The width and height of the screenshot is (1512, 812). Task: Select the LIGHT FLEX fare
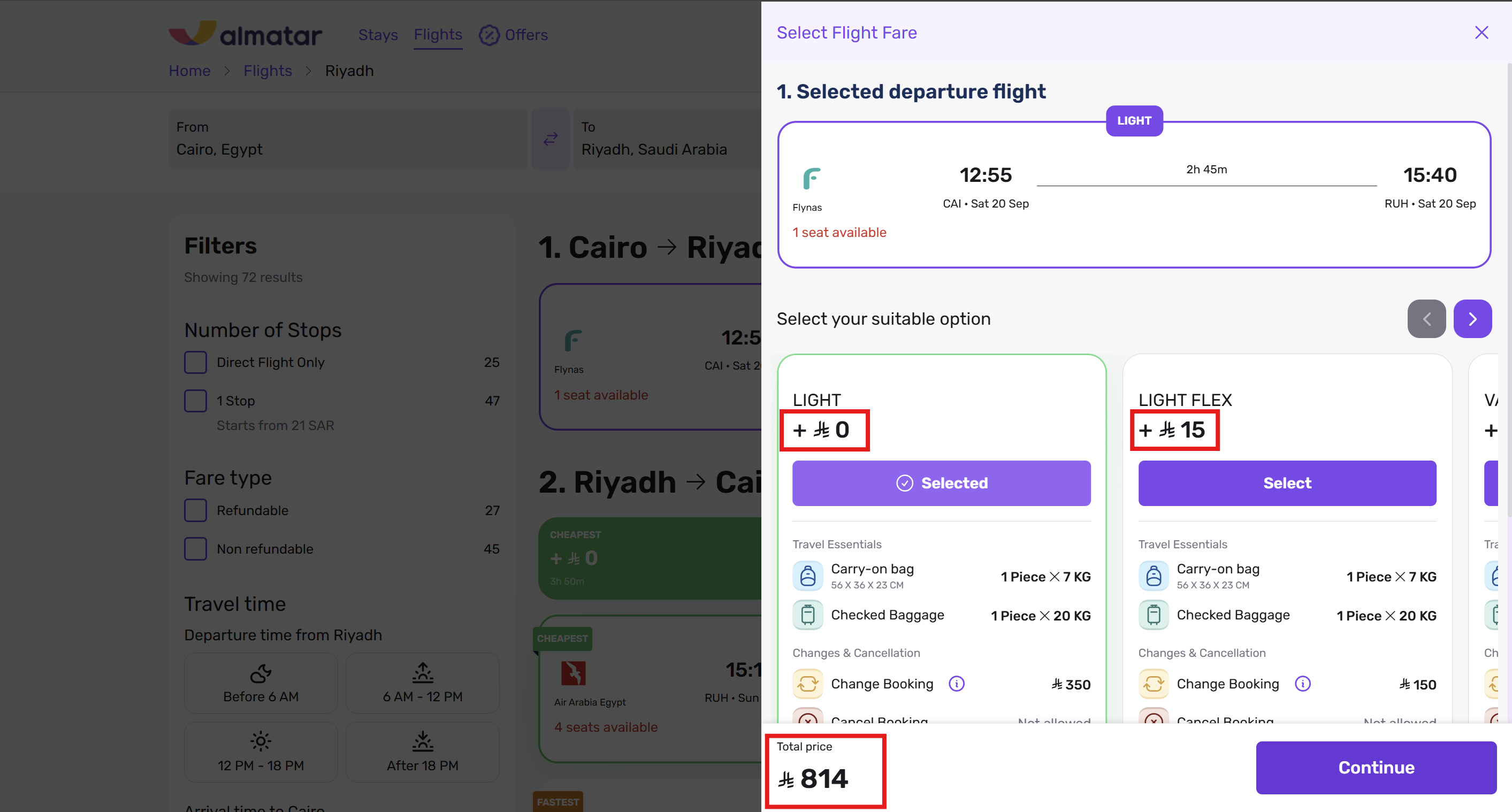point(1287,483)
